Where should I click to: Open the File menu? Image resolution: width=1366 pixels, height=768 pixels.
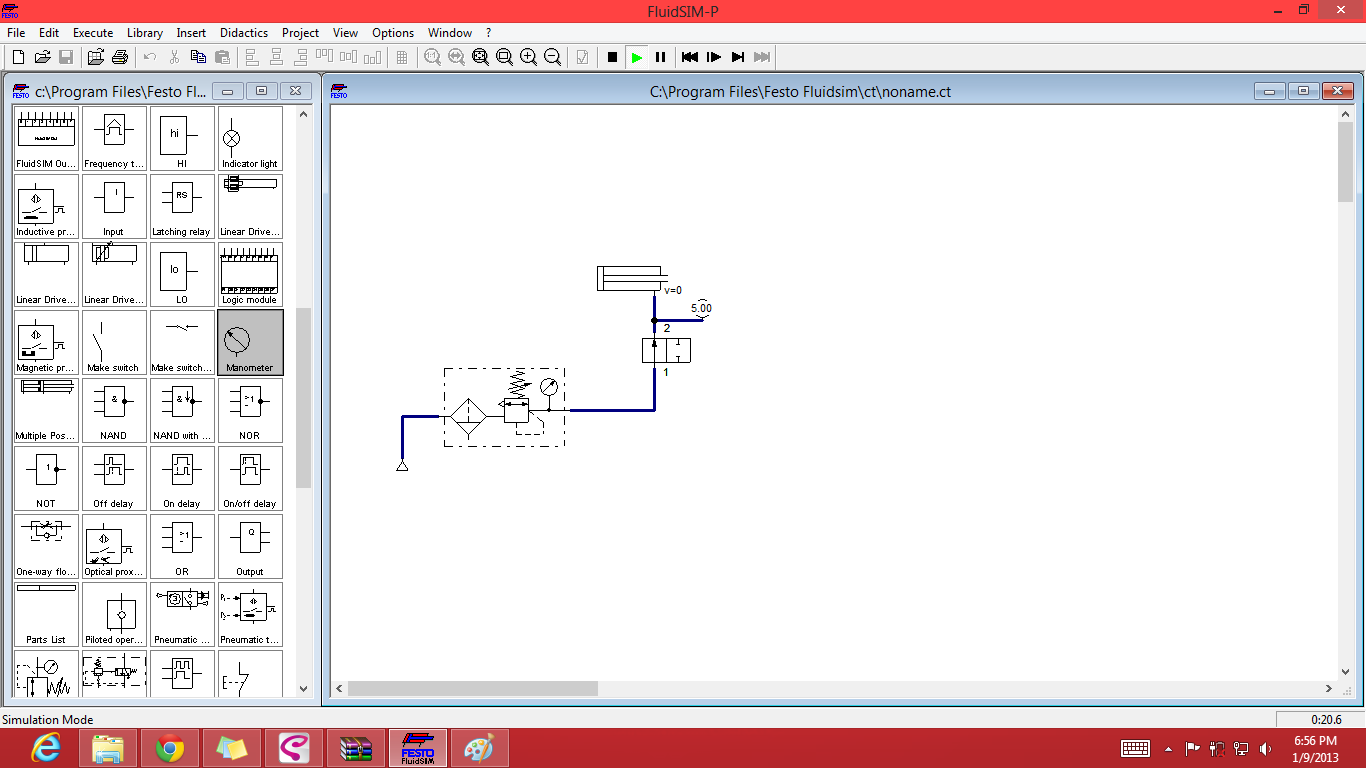tap(16, 33)
